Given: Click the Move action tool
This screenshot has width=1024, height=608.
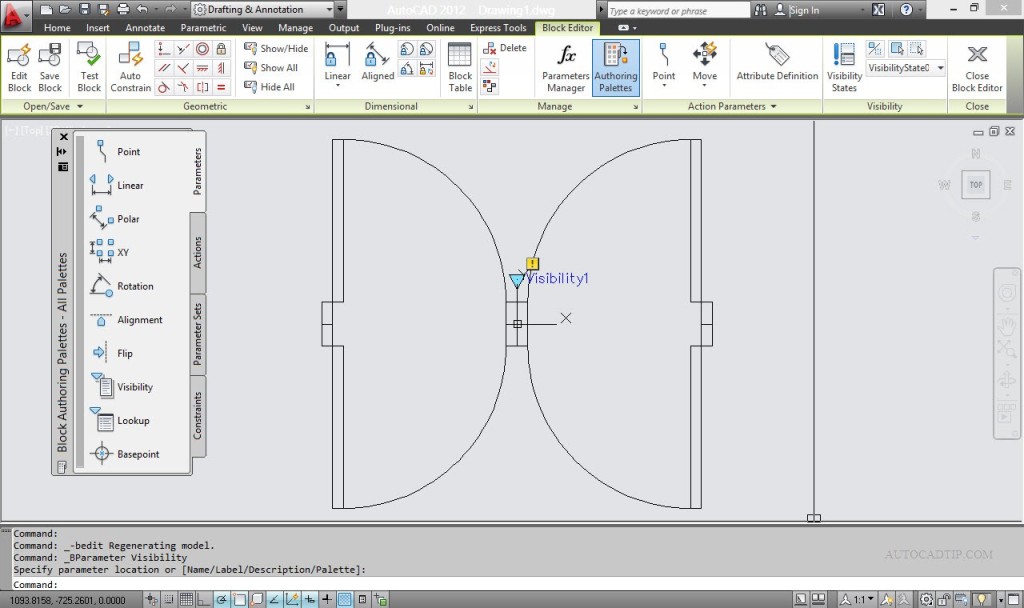Looking at the screenshot, I should coord(705,60).
